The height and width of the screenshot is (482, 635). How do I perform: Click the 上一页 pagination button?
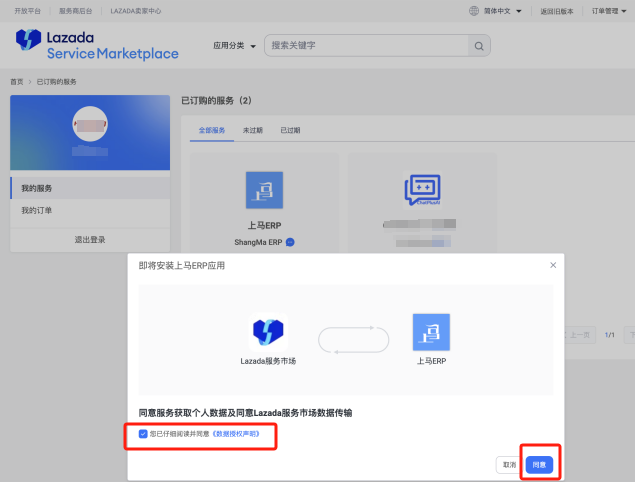click(580, 335)
